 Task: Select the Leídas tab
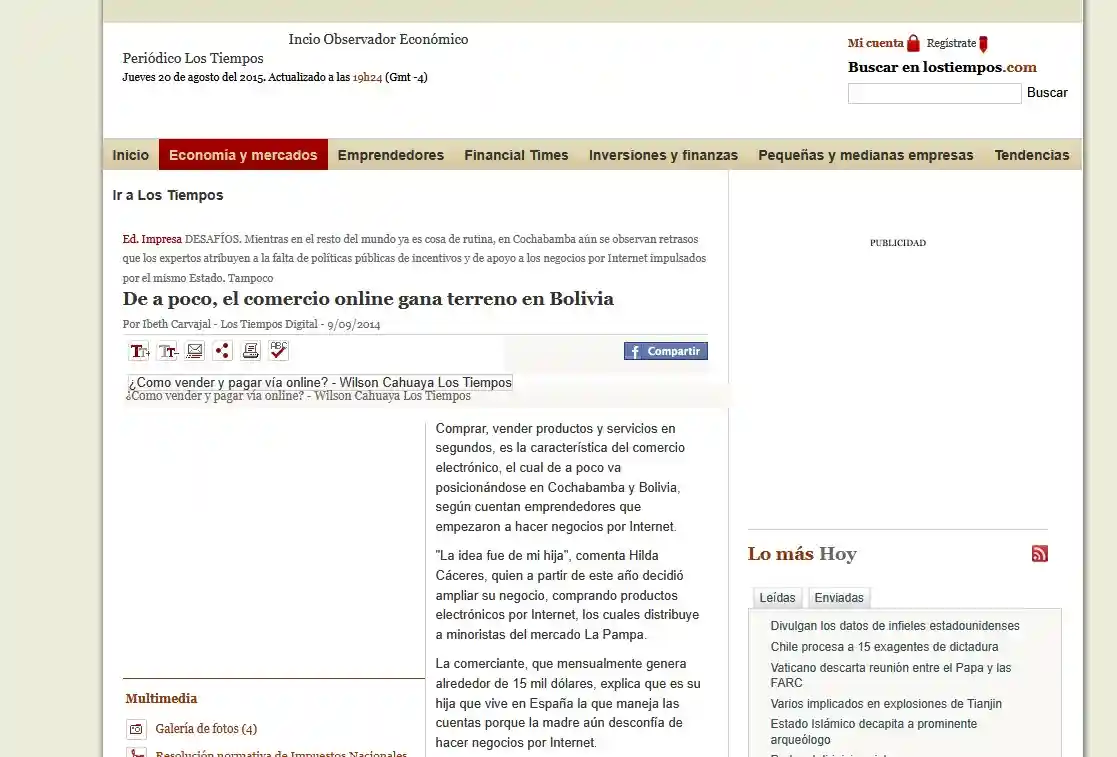pos(777,597)
